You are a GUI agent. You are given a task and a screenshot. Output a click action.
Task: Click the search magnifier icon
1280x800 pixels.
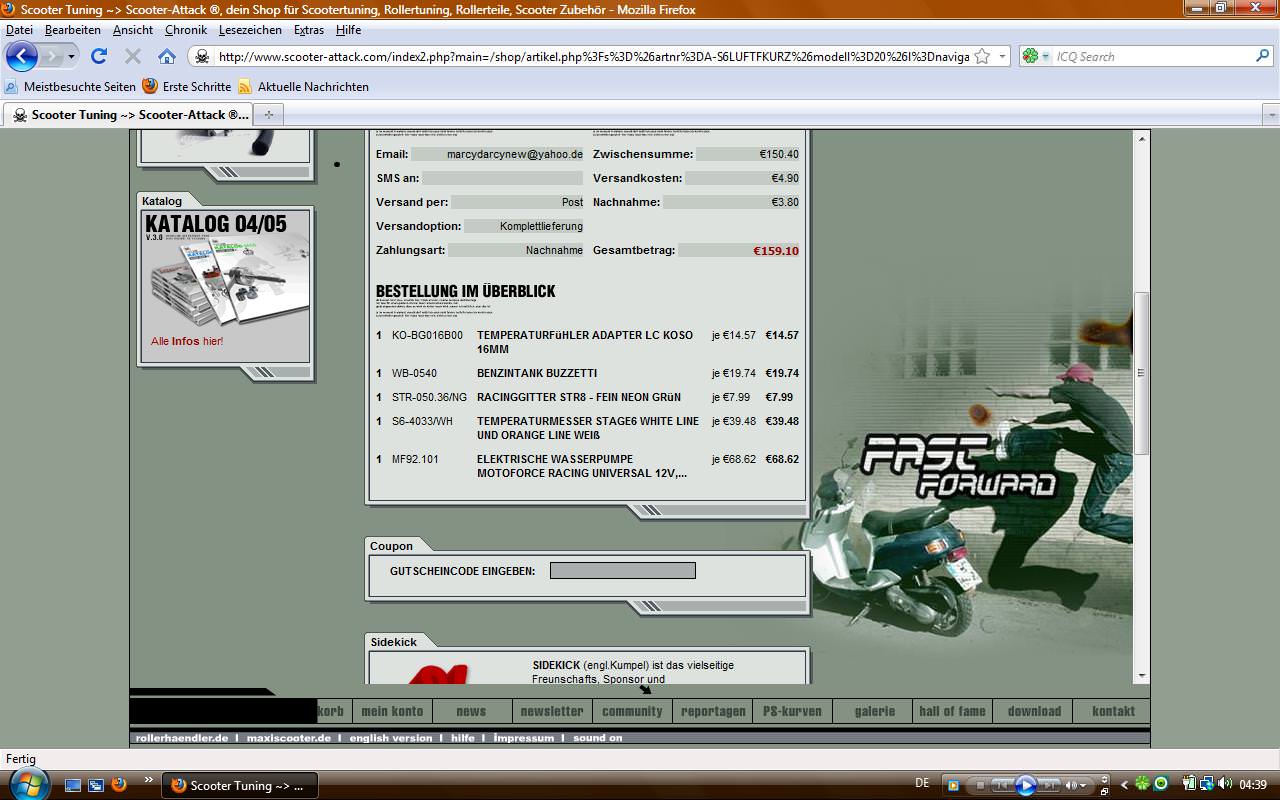point(1263,56)
